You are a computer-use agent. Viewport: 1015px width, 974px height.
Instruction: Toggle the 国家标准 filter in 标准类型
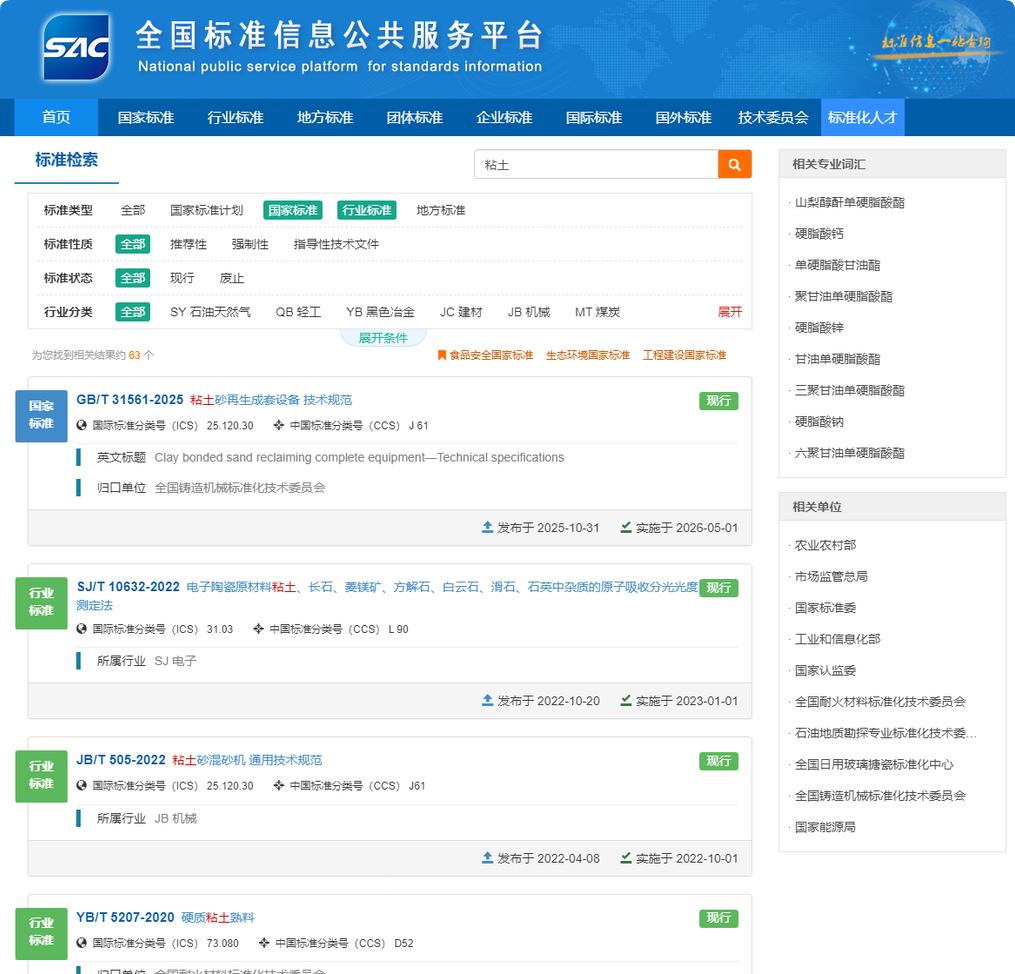tap(293, 210)
